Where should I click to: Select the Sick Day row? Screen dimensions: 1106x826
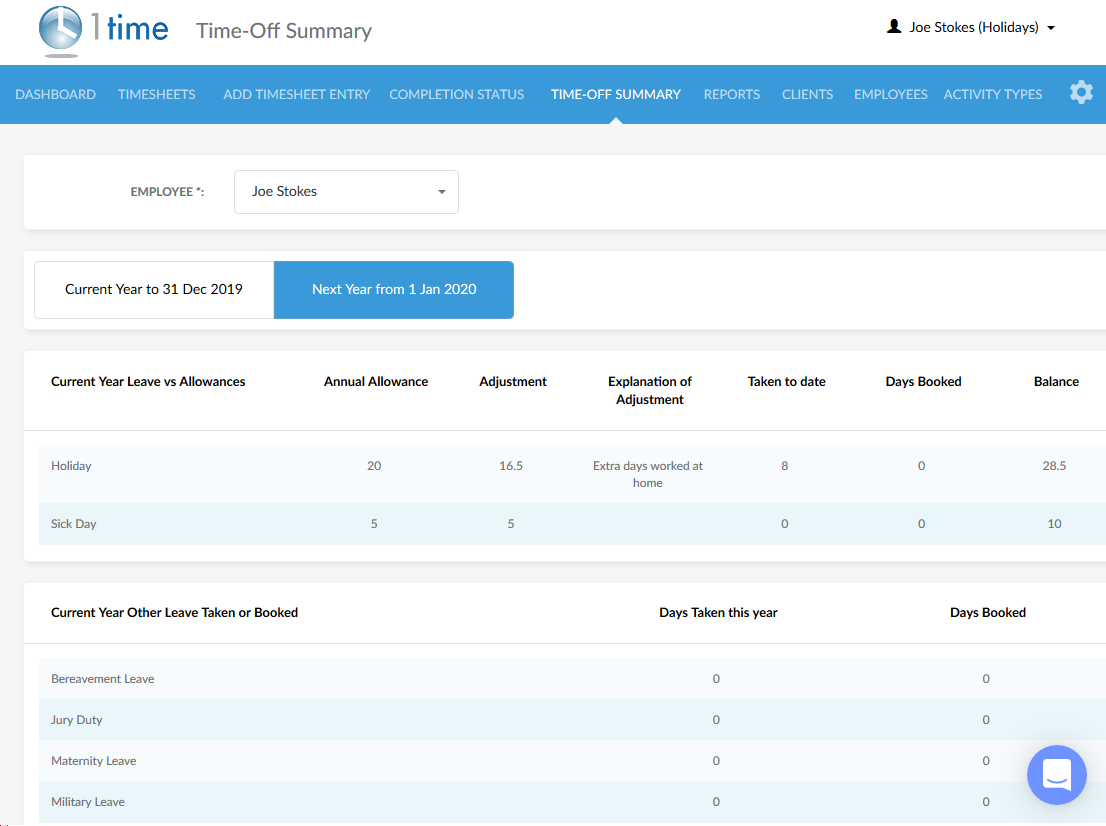click(74, 524)
